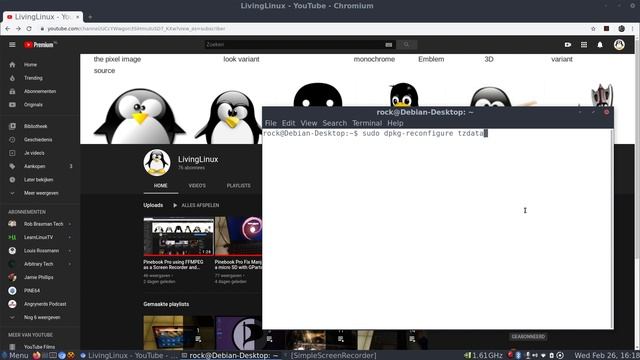Open the YouTube apps grid icon
640x360 pixels.
(584, 44)
